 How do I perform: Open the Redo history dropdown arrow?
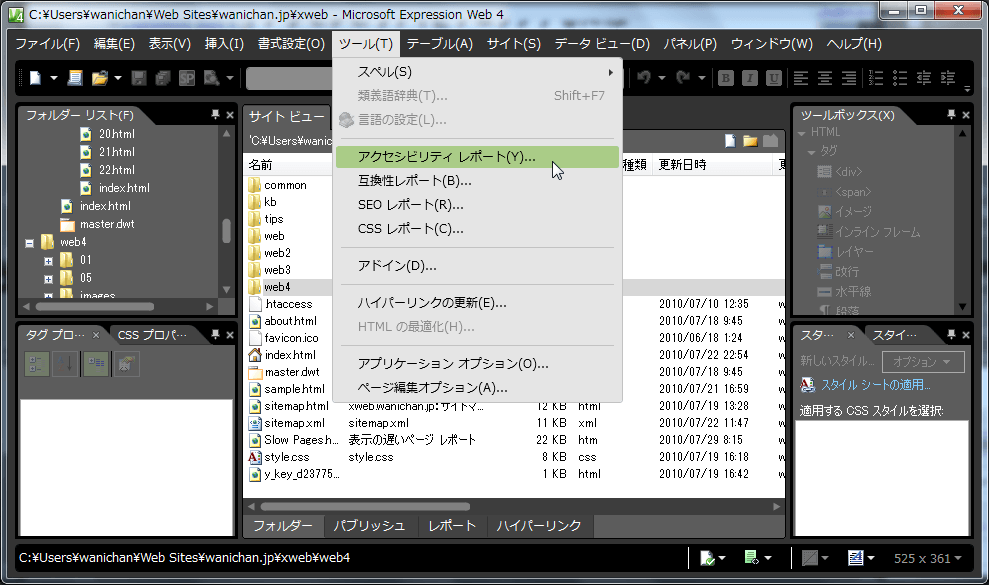pos(701,78)
